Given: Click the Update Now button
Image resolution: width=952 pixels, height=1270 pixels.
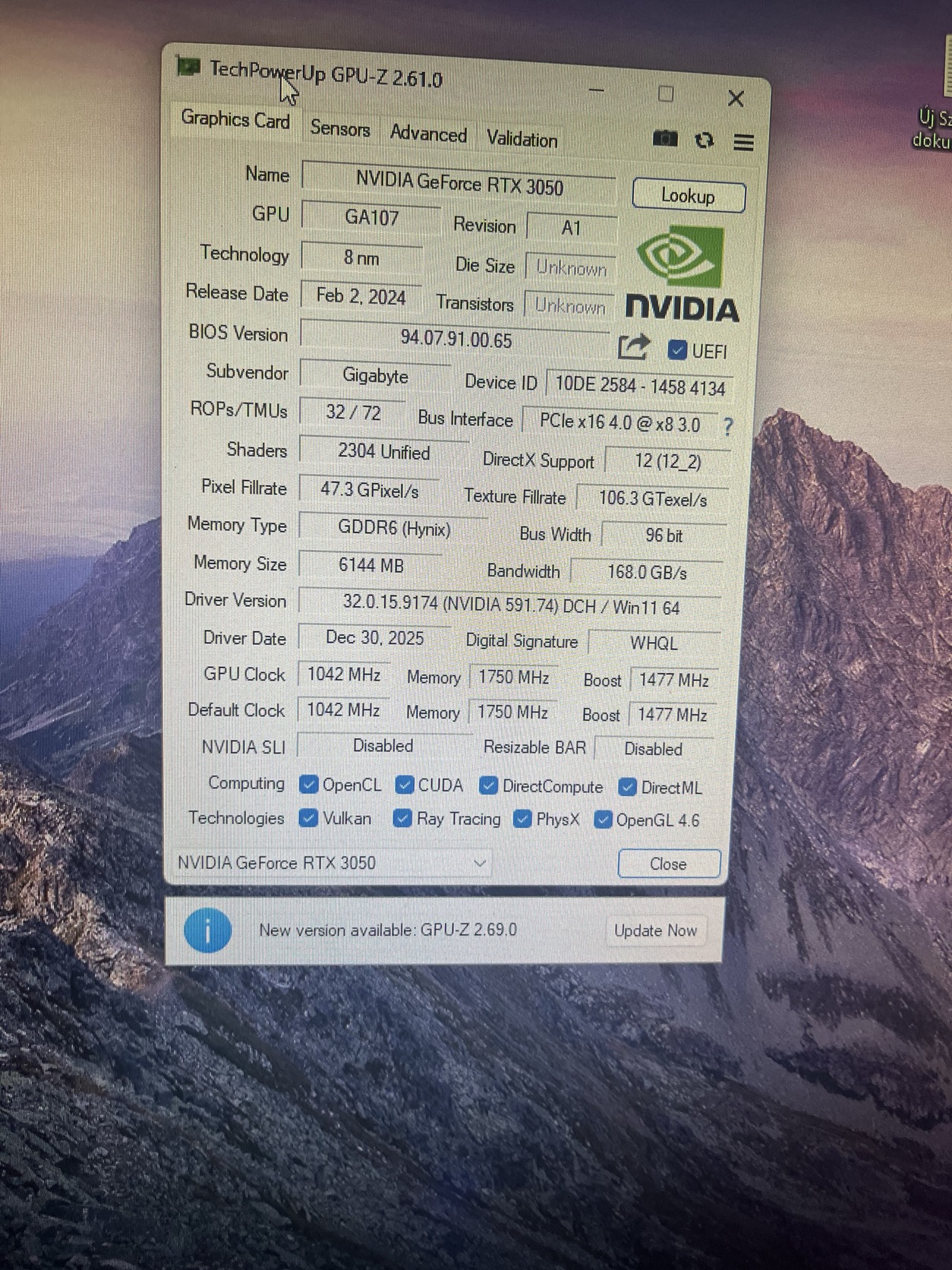Looking at the screenshot, I should pyautogui.click(x=656, y=930).
